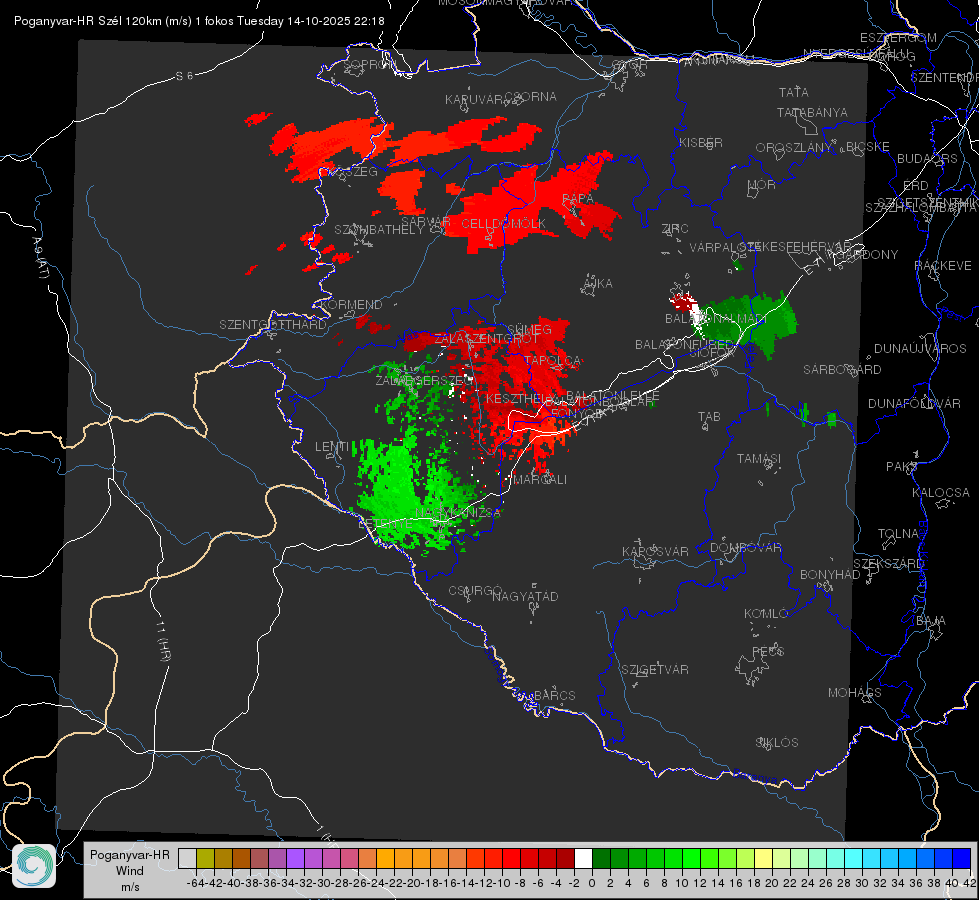Image resolution: width=979 pixels, height=900 pixels.
Task: Select the CSORNA city label
Action: click(531, 97)
